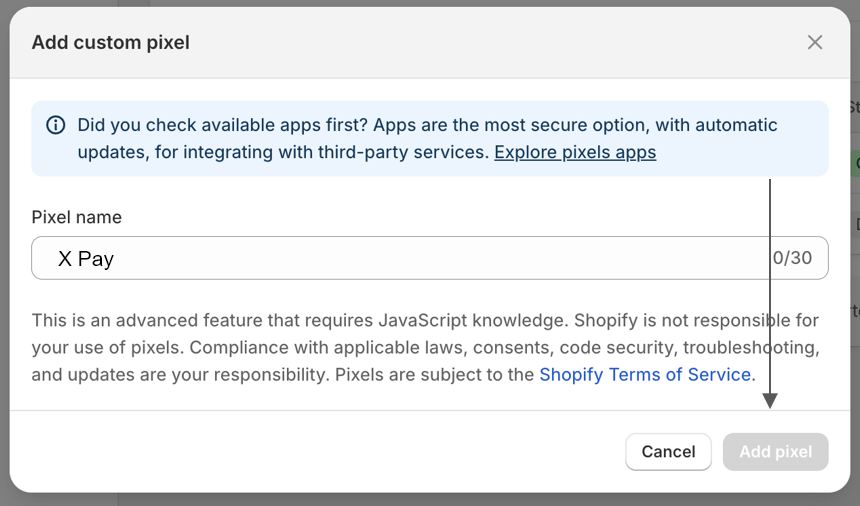Click the gray modal header bar
The image size is (860, 506).
(429, 42)
